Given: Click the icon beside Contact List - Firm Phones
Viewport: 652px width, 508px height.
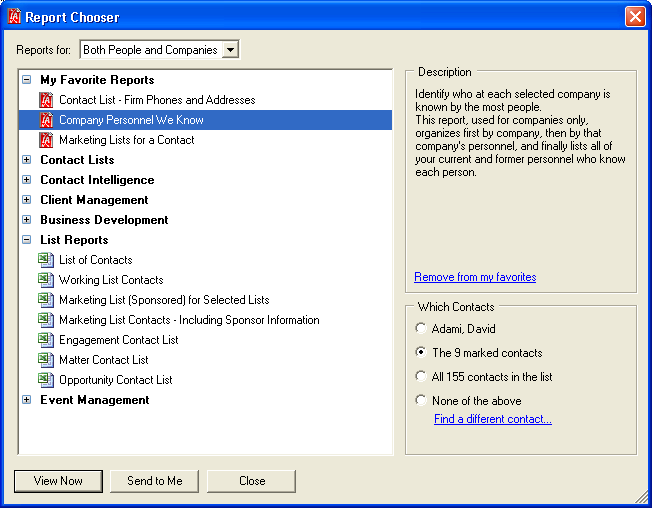Looking at the screenshot, I should [46, 100].
